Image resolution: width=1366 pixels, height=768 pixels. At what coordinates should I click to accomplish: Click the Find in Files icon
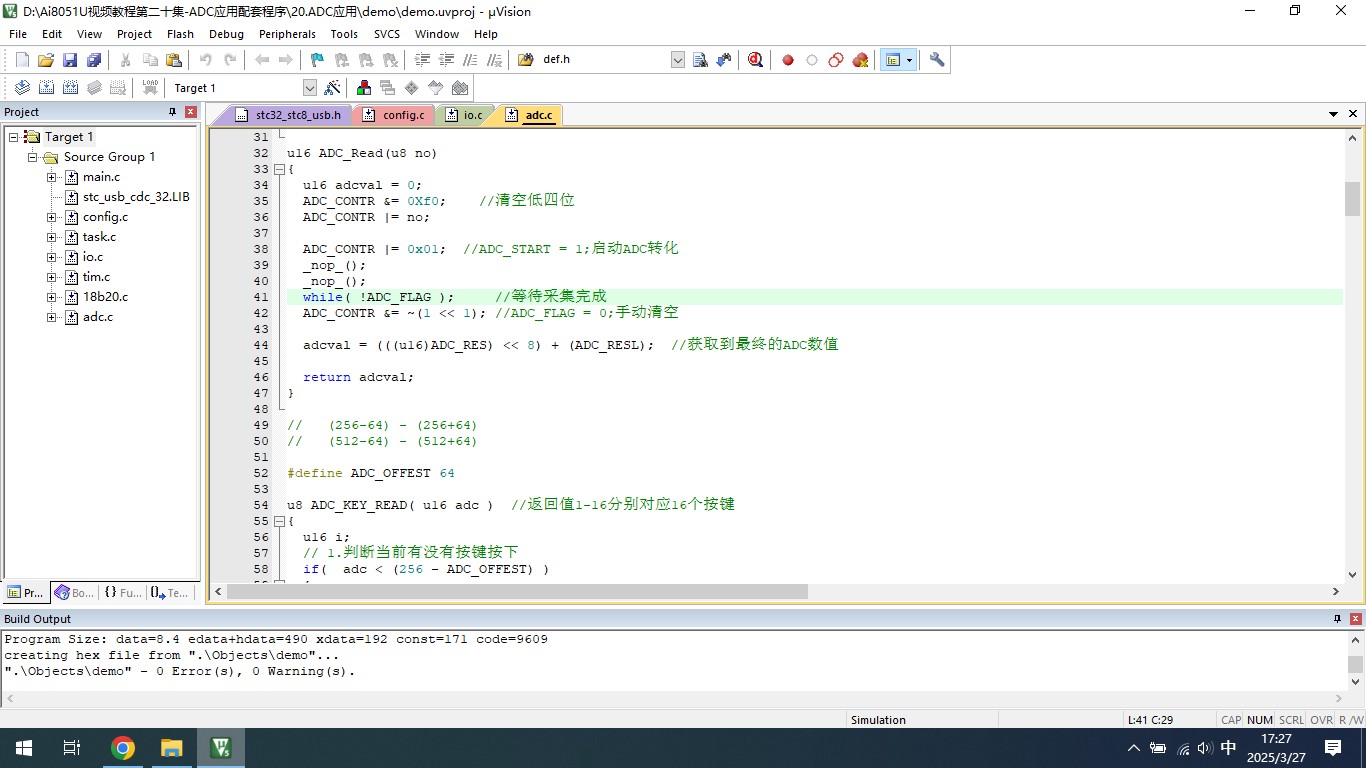526,60
